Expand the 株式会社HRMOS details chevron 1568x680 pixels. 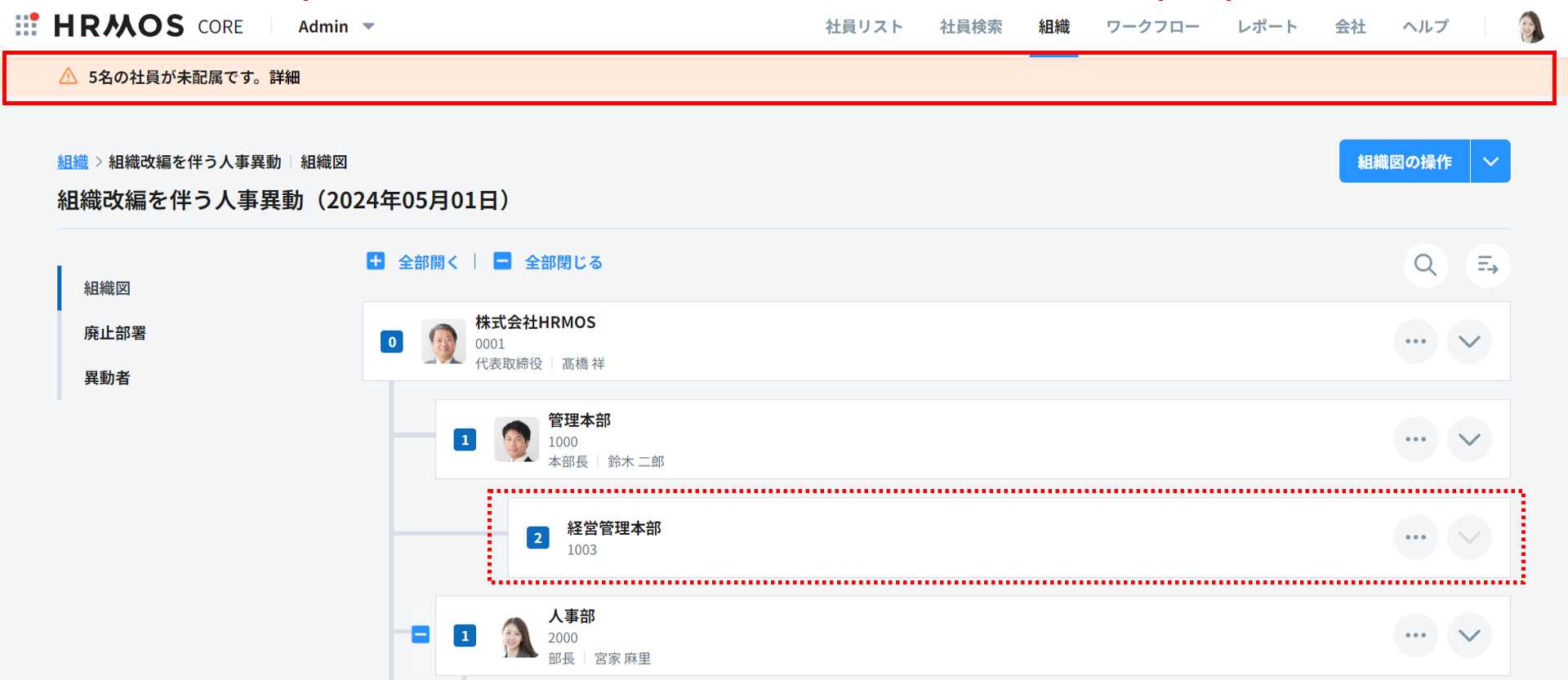tap(1468, 341)
